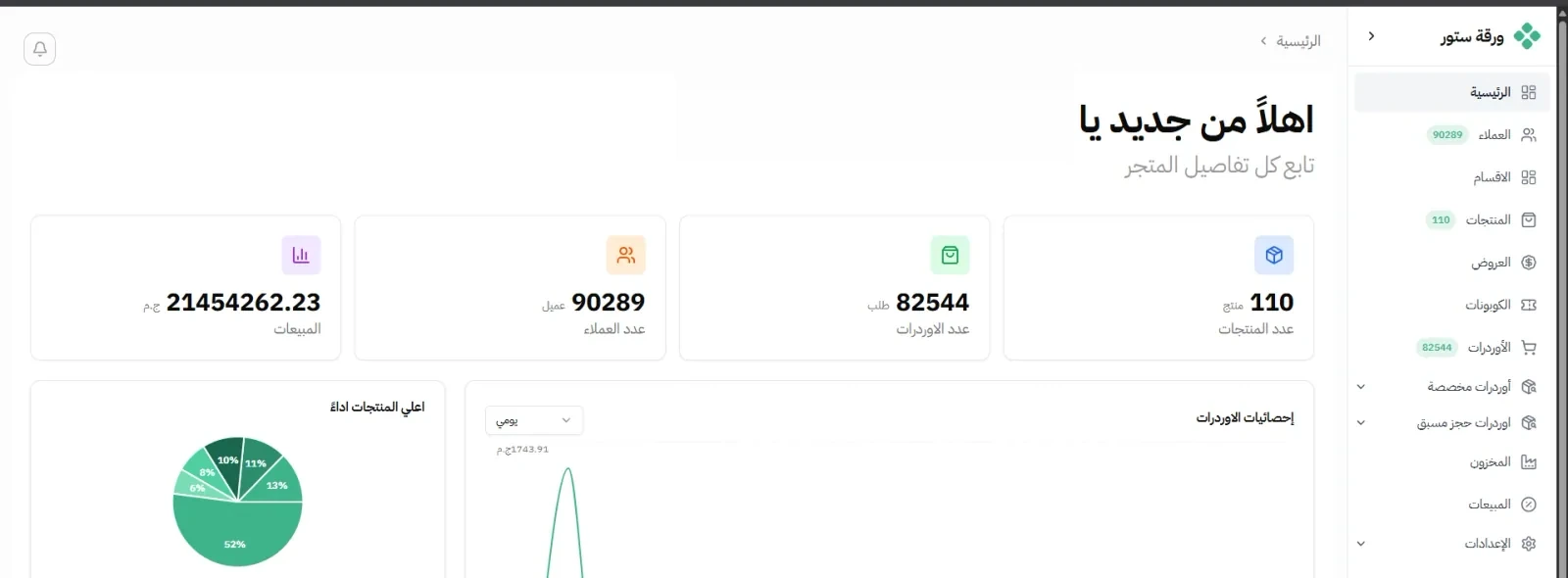Click the sales total 21454262.23
This screenshot has width=1568, height=578.
[243, 303]
